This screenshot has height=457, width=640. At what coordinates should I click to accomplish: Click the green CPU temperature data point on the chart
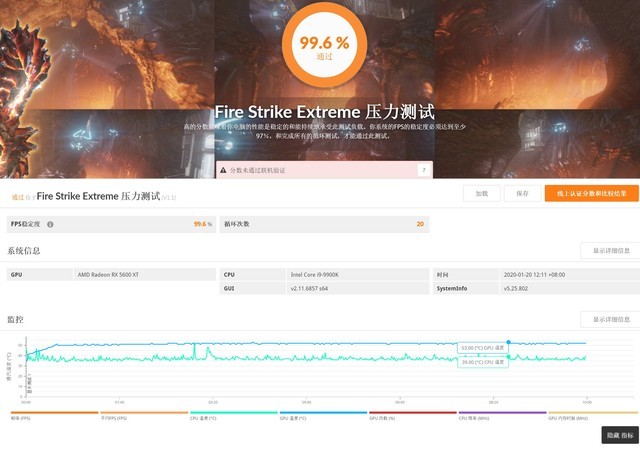(x=509, y=357)
